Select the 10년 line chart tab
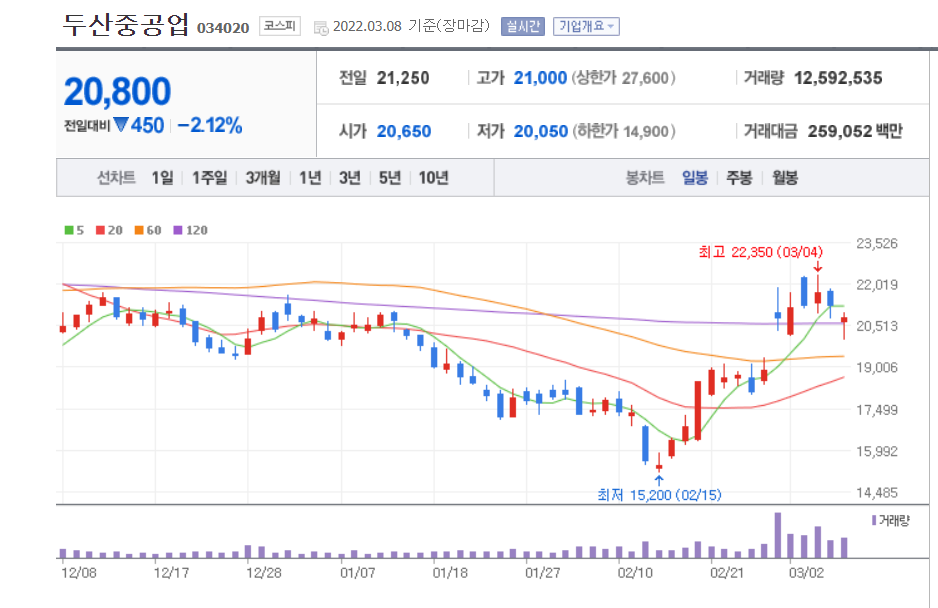 [434, 178]
